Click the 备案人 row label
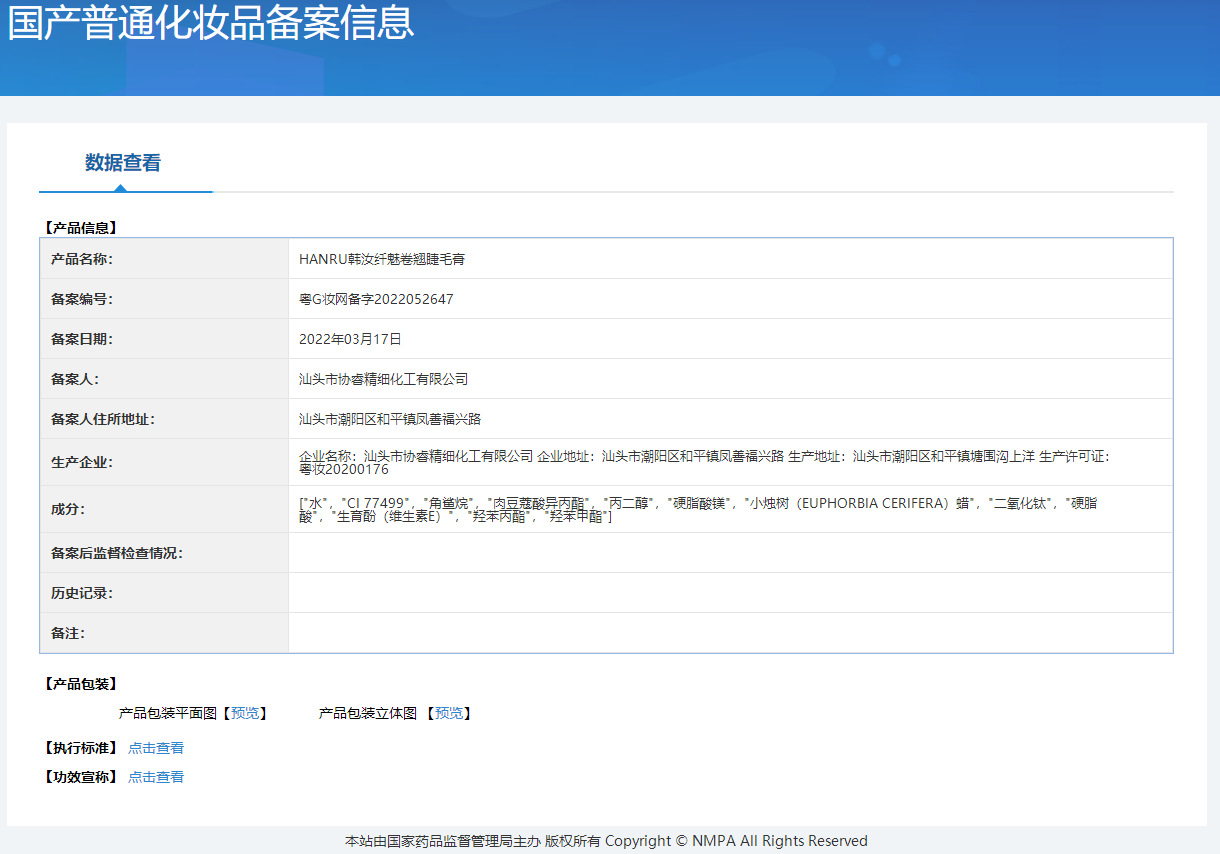 [x=75, y=379]
